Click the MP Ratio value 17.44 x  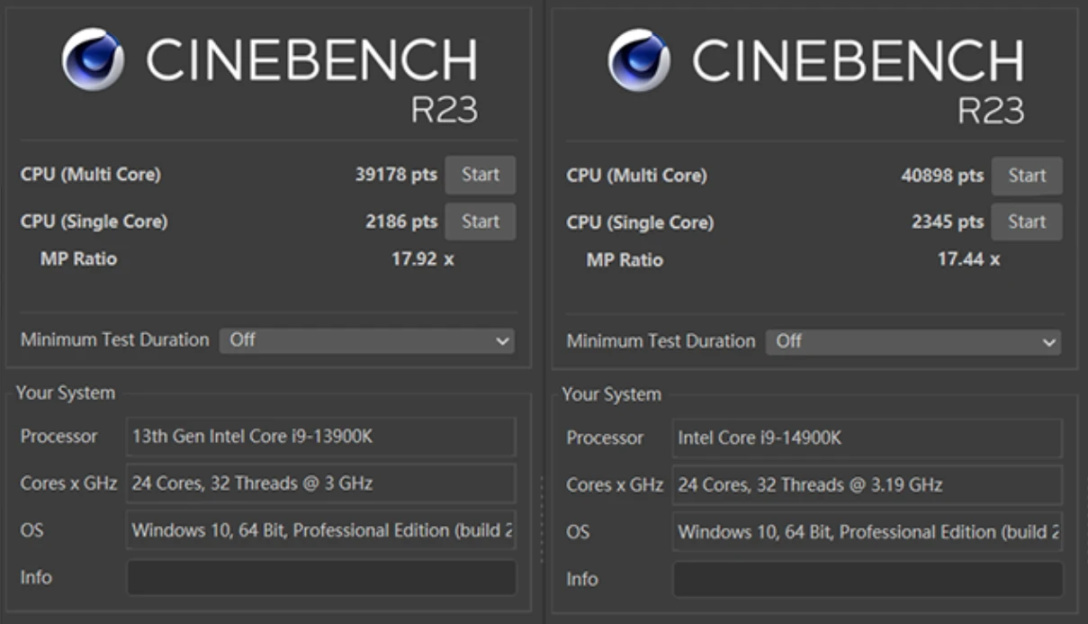[968, 260]
